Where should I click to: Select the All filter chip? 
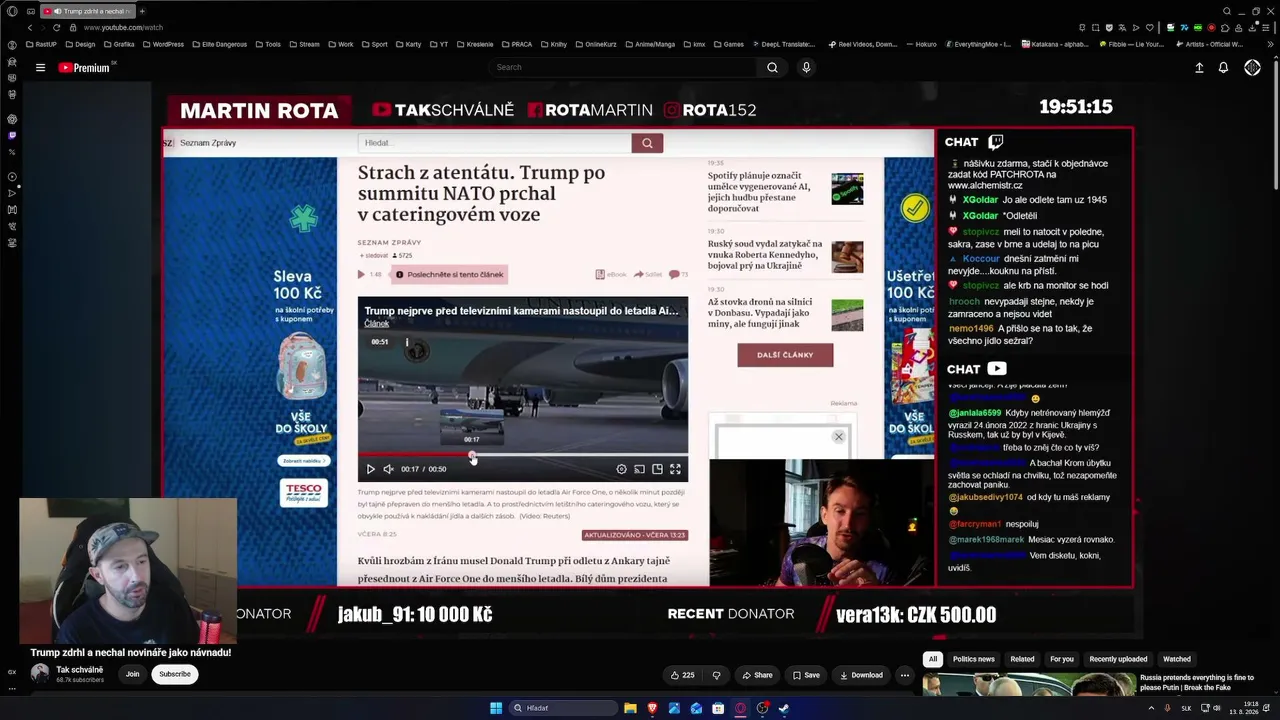(933, 659)
